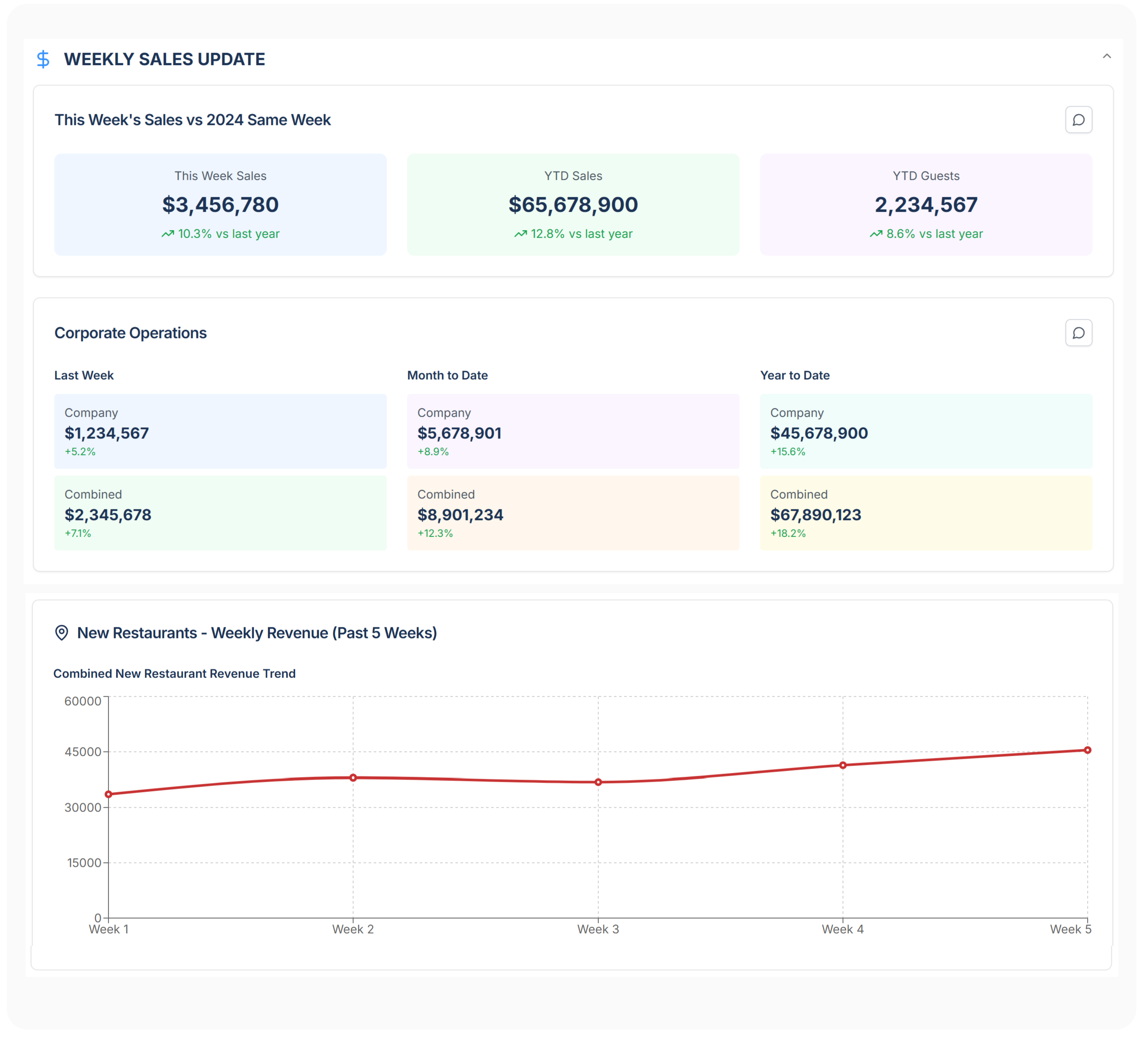Open the This Week Sales $3,456,780 card
This screenshot has height=1042, width=1148.
pos(220,205)
